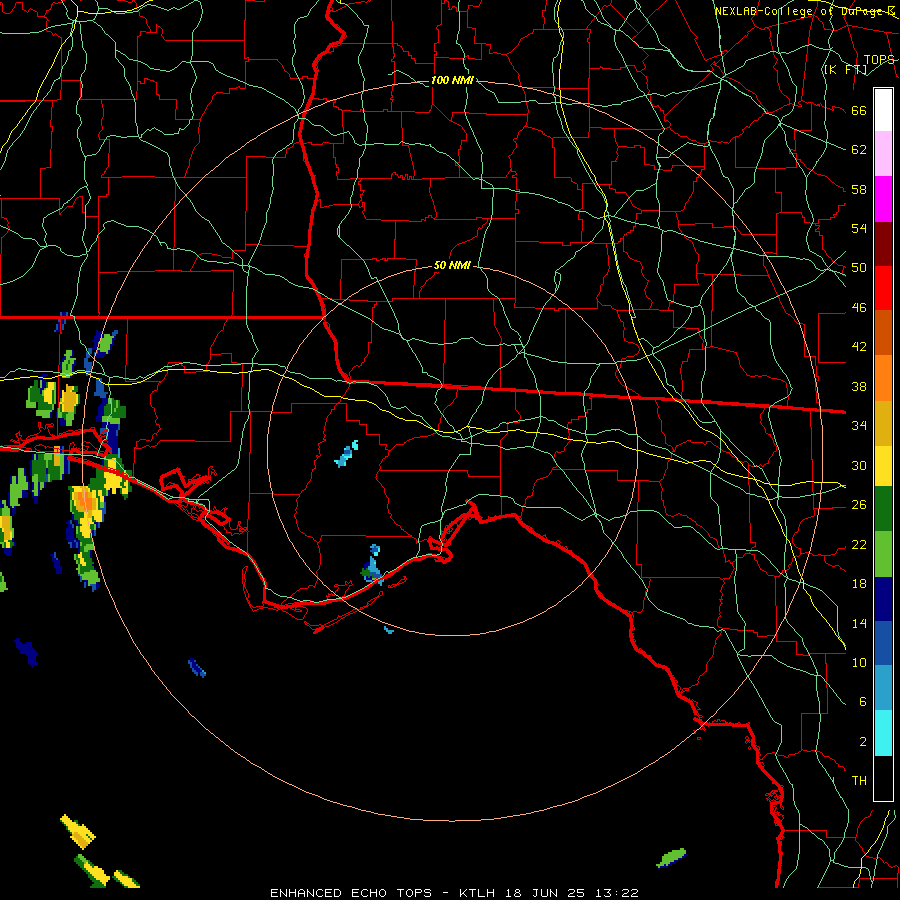This screenshot has height=900, width=900.
Task: Click the "18" legend value
Action: [x=859, y=584]
